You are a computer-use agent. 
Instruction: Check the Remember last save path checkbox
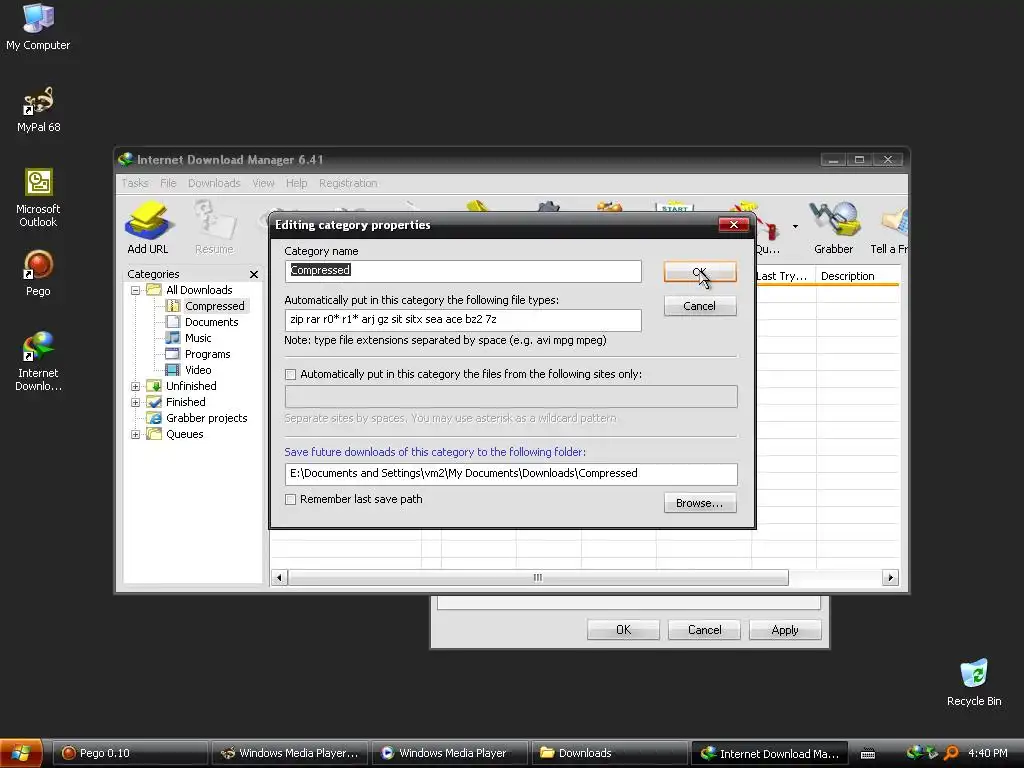[x=291, y=500]
